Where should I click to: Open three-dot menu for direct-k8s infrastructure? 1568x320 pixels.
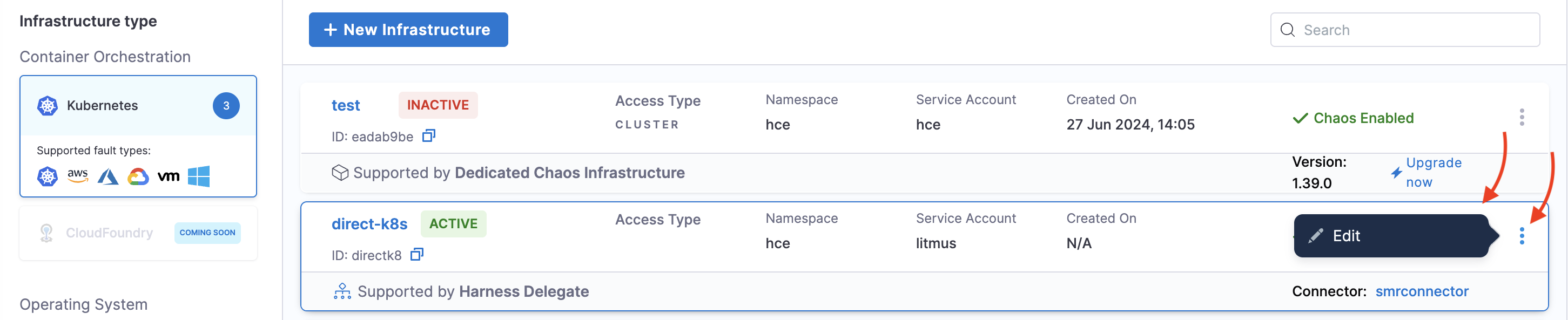pyautogui.click(x=1521, y=236)
